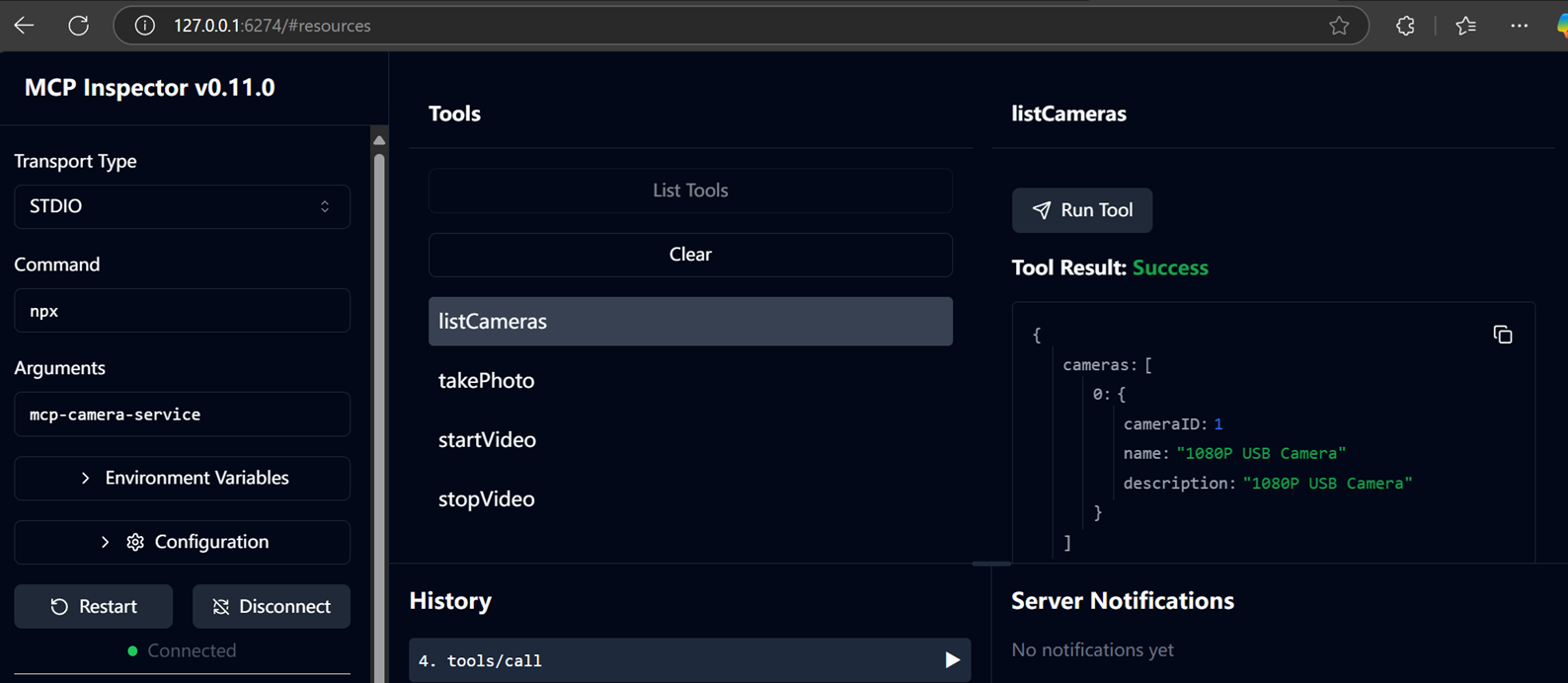
Task: Focus the Arguments input field
Action: coord(183,415)
